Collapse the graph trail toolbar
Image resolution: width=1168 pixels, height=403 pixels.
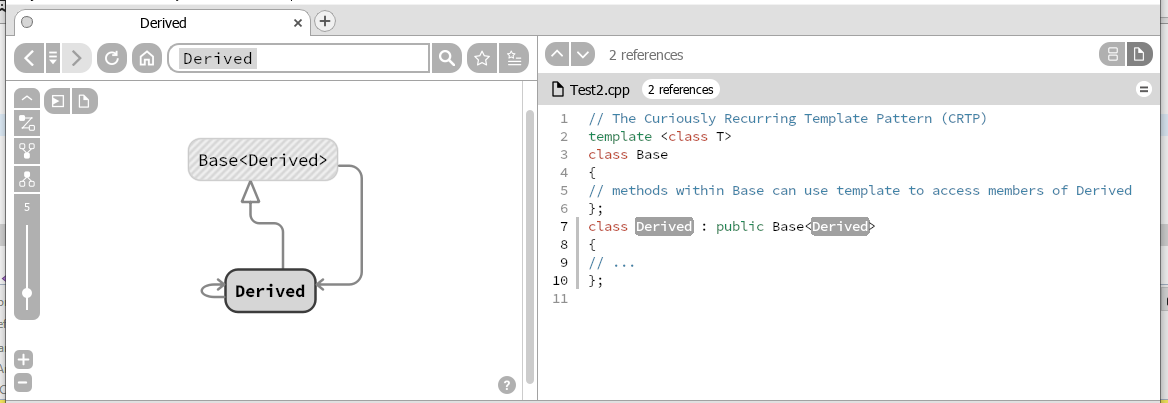(27, 98)
